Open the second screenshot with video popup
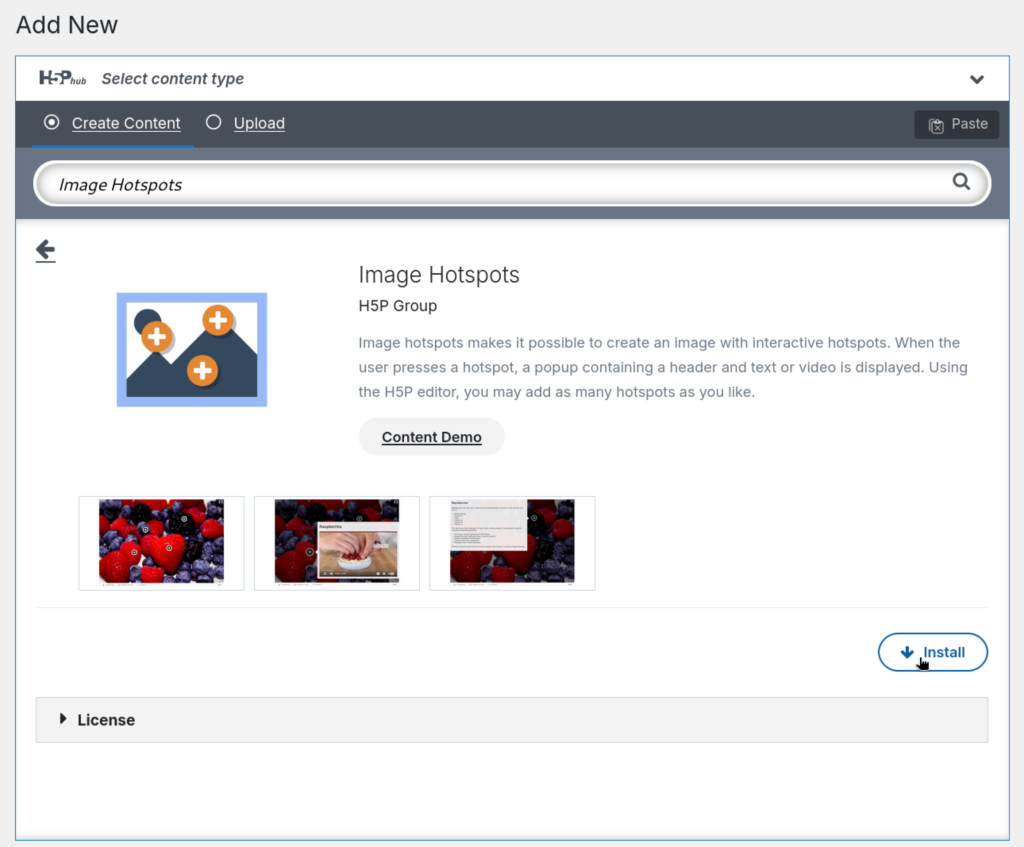 tap(337, 543)
